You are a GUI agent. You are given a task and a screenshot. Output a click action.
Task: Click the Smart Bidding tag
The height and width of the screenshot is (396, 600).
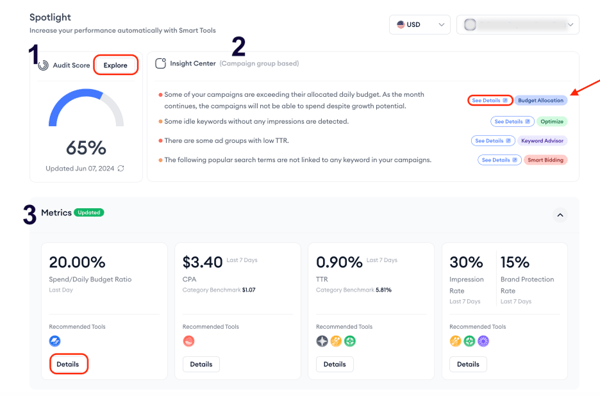(545, 160)
